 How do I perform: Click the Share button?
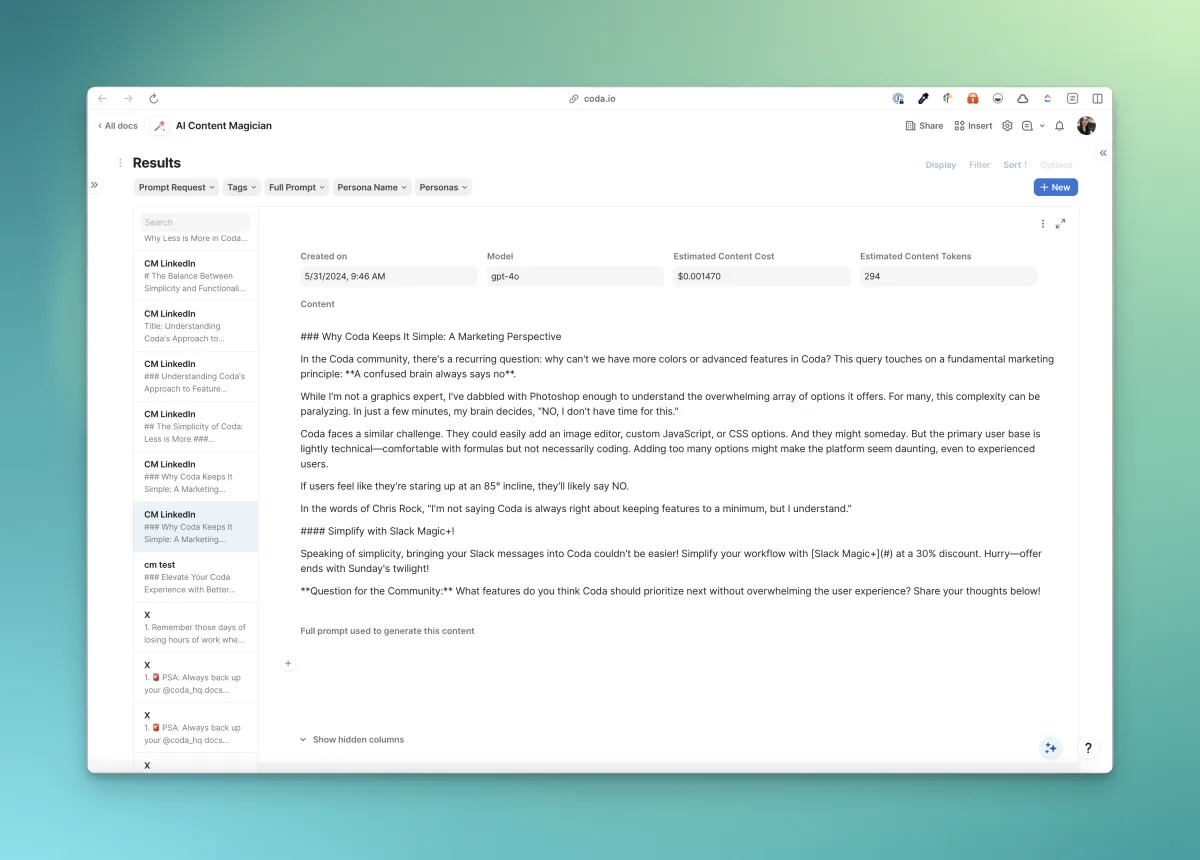(924, 126)
